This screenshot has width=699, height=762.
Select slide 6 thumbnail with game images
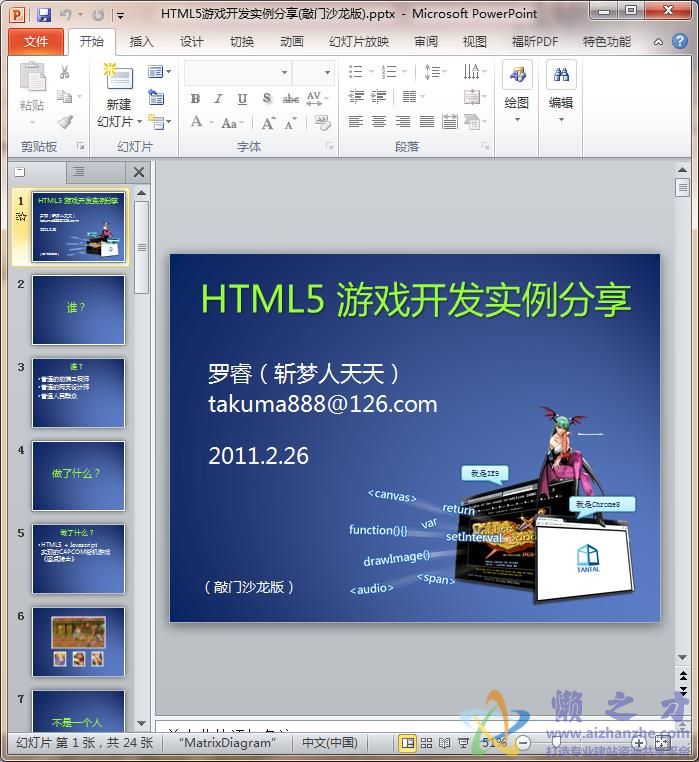click(78, 642)
